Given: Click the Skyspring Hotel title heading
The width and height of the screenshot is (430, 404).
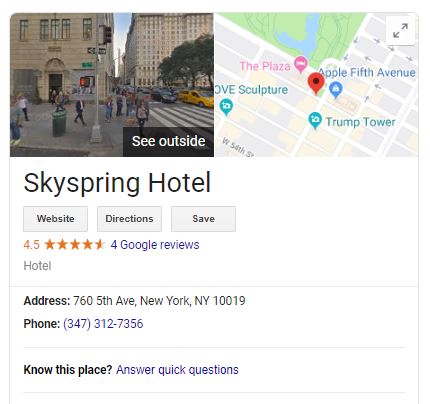Looking at the screenshot, I should coord(117,183).
